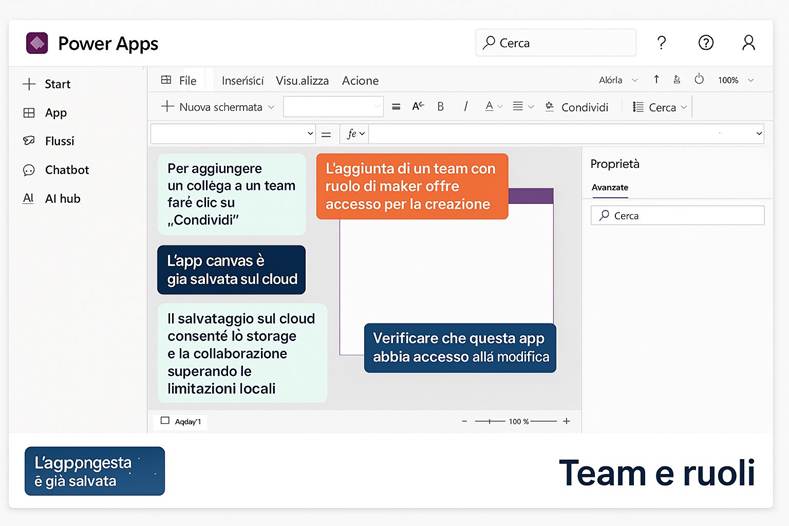The height and width of the screenshot is (526, 789).
Task: Click the Cerca field in Proprietà panel
Action: (x=677, y=215)
